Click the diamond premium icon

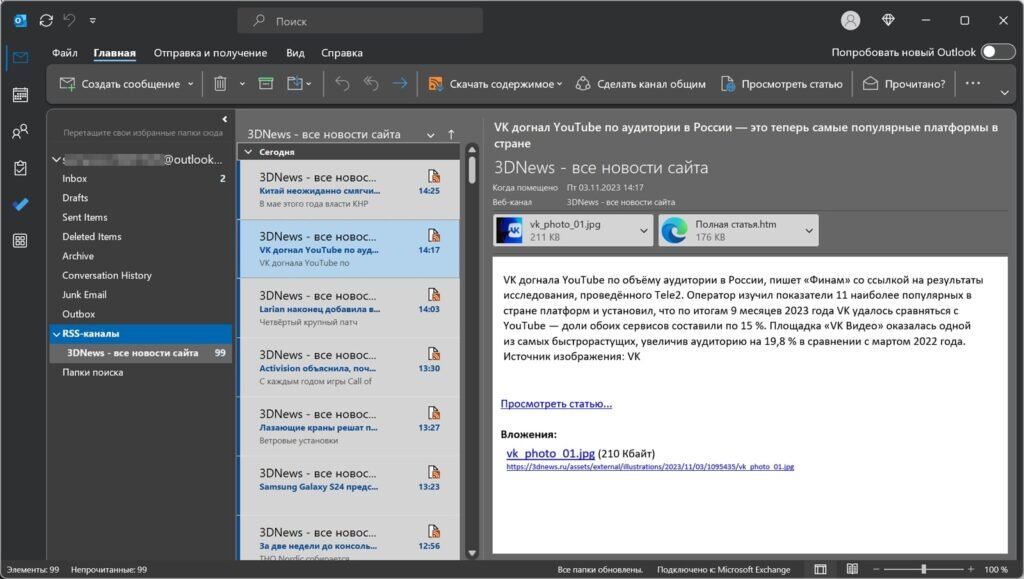coord(888,20)
